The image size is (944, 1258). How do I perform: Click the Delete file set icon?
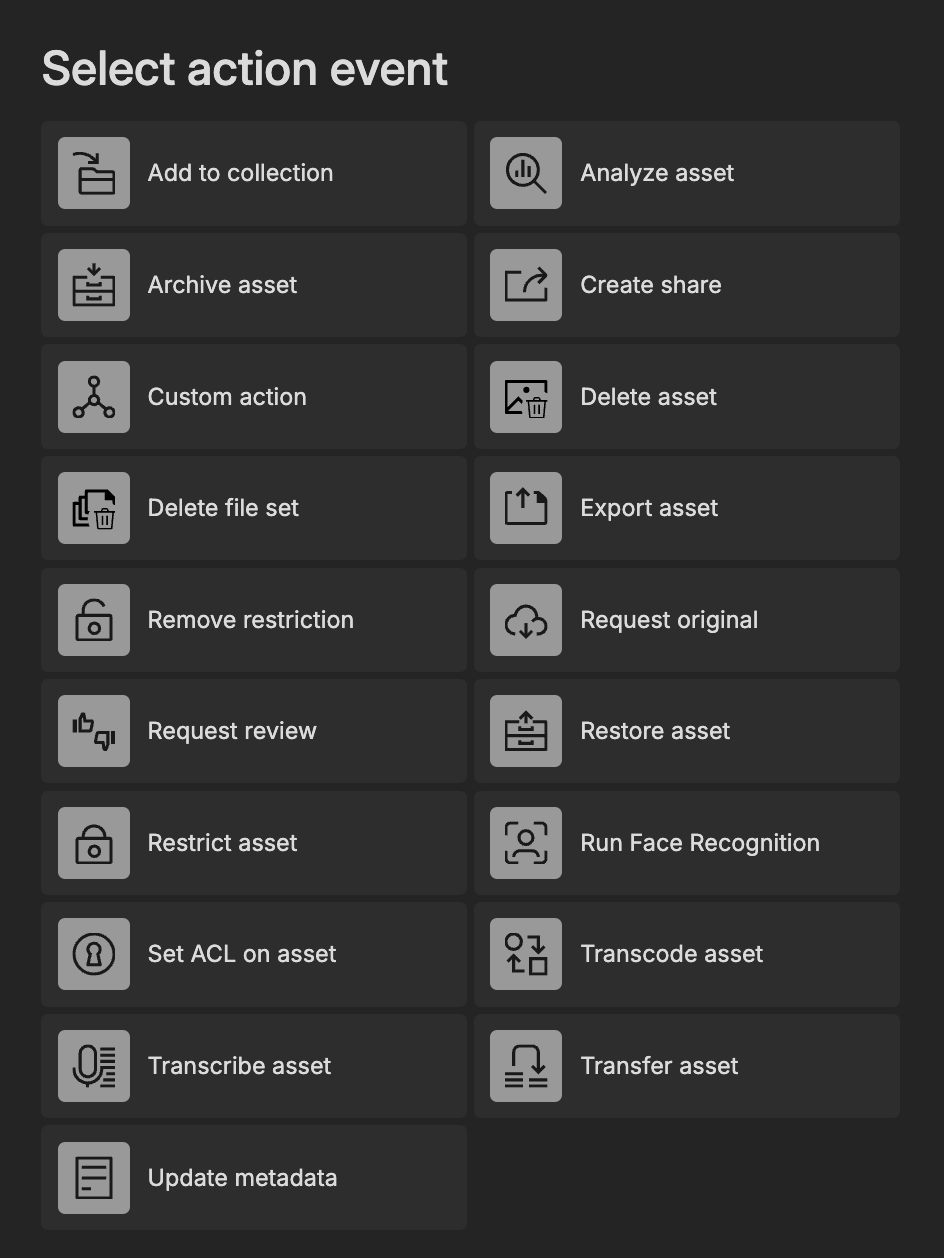coord(94,508)
